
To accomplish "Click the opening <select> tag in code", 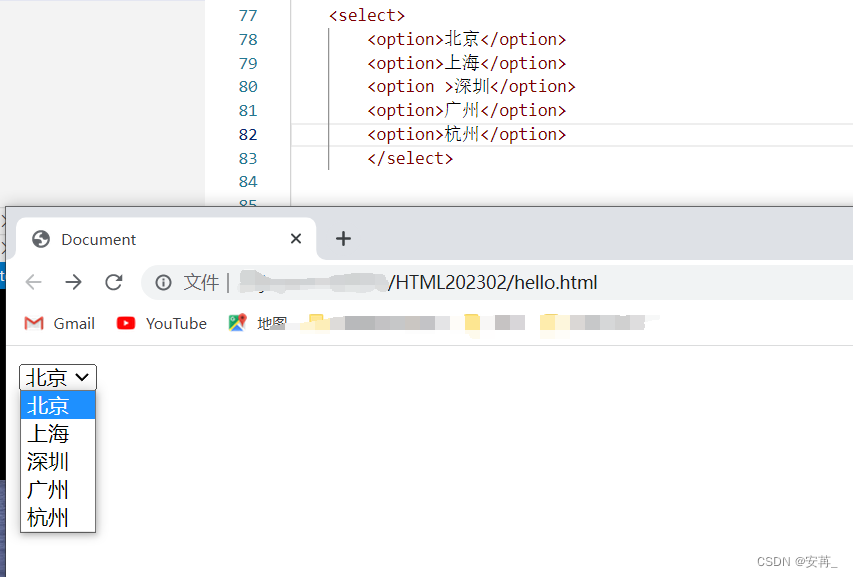I will [x=367, y=15].
